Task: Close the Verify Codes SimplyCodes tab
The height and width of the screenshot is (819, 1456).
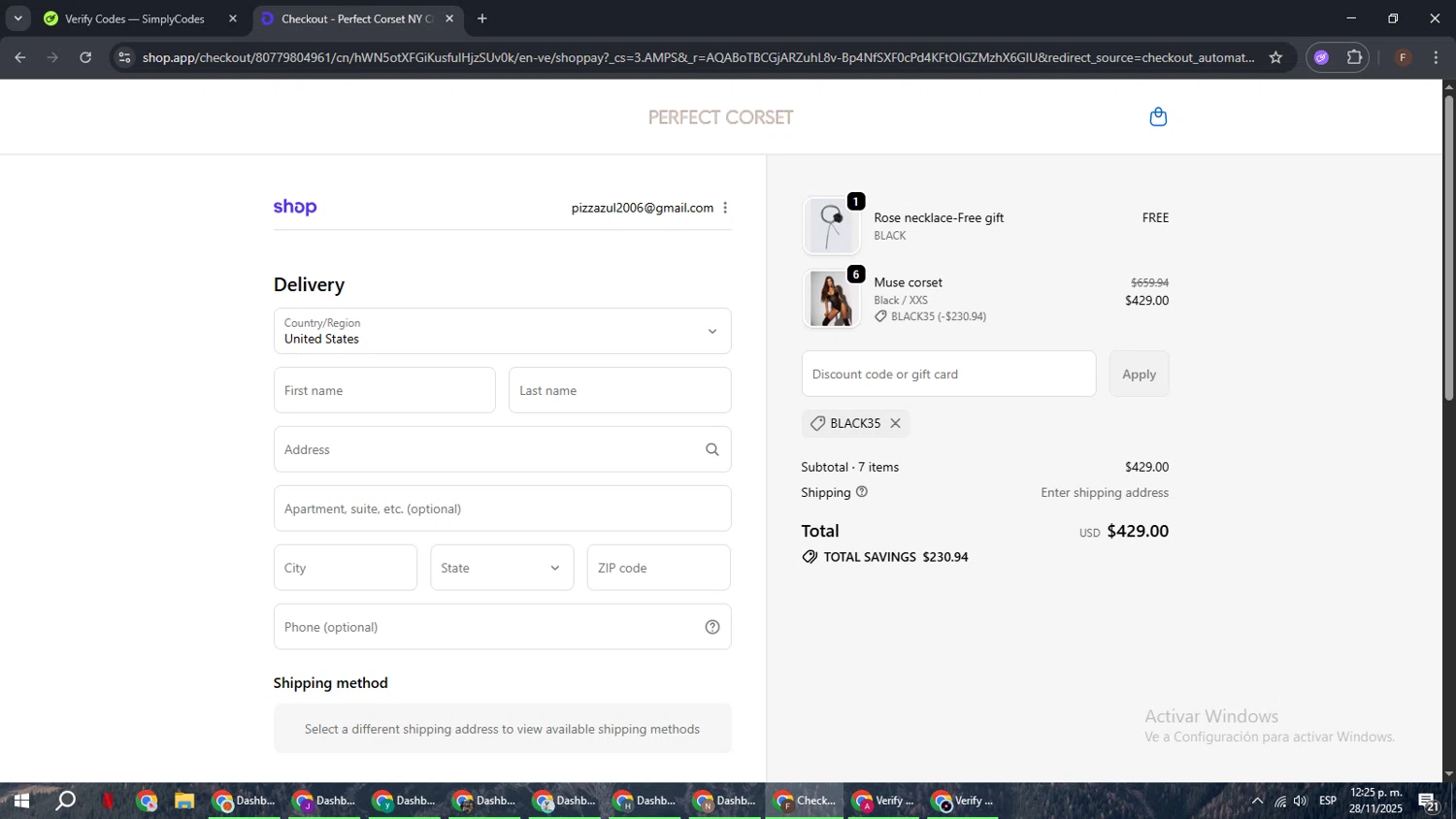Action: [x=233, y=18]
